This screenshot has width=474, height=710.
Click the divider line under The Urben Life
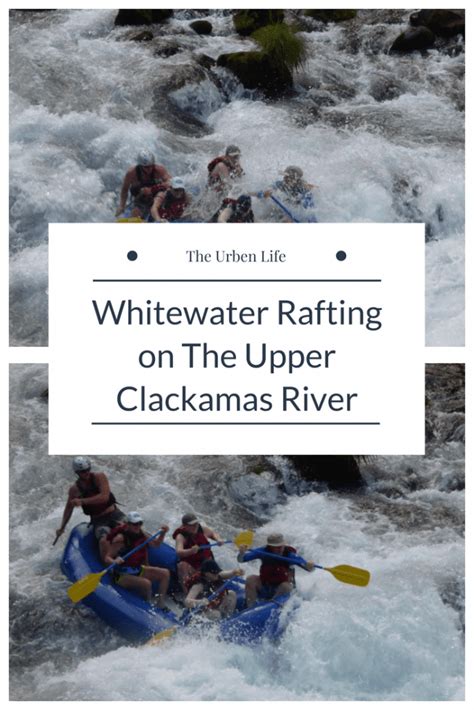pos(237,280)
